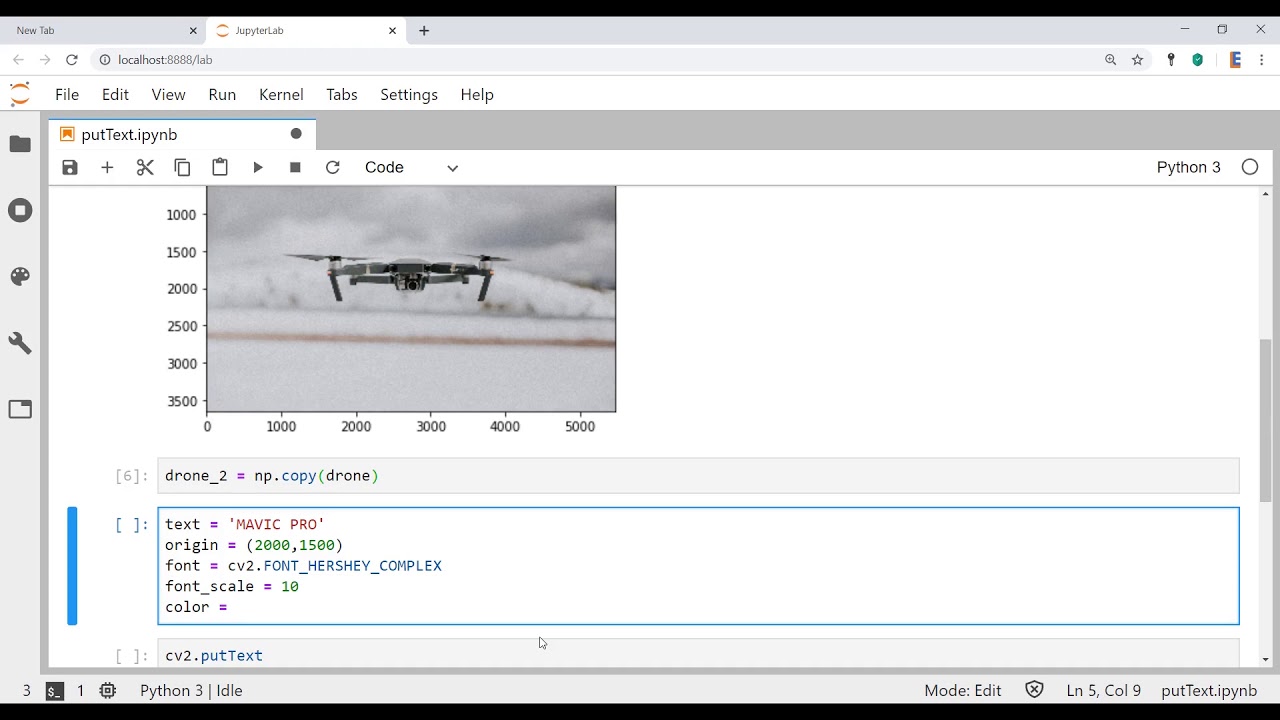Click the trusted shield status icon
Viewport: 1280px width, 720px height.
tap(1034, 690)
